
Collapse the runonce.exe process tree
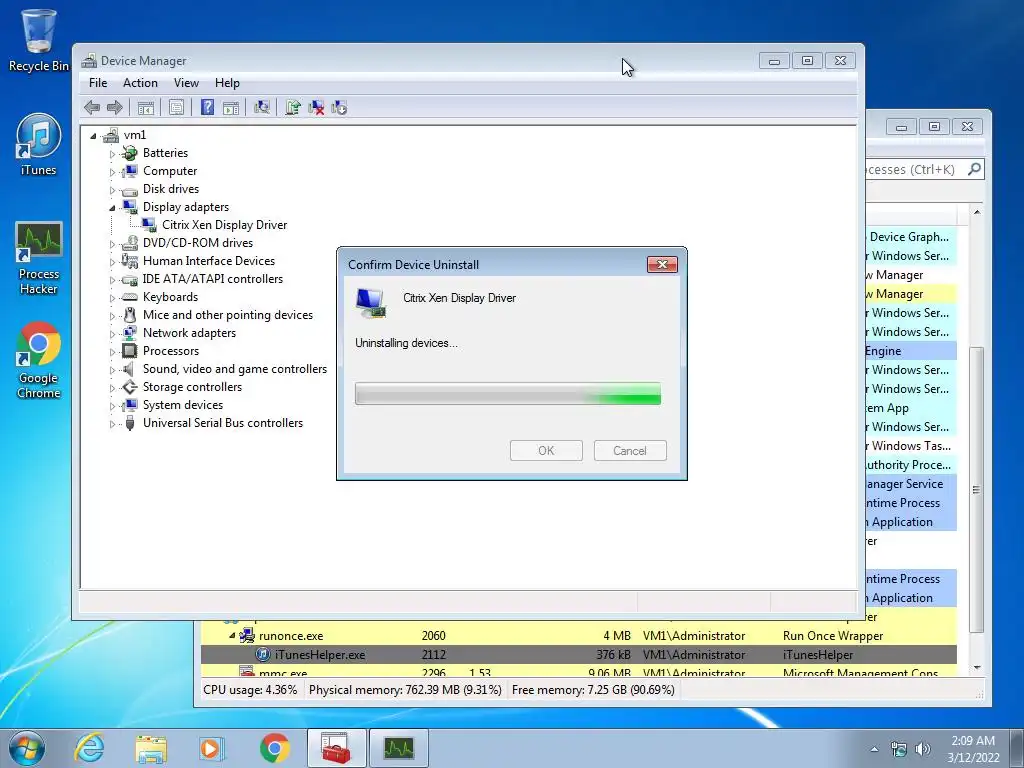[x=232, y=635]
